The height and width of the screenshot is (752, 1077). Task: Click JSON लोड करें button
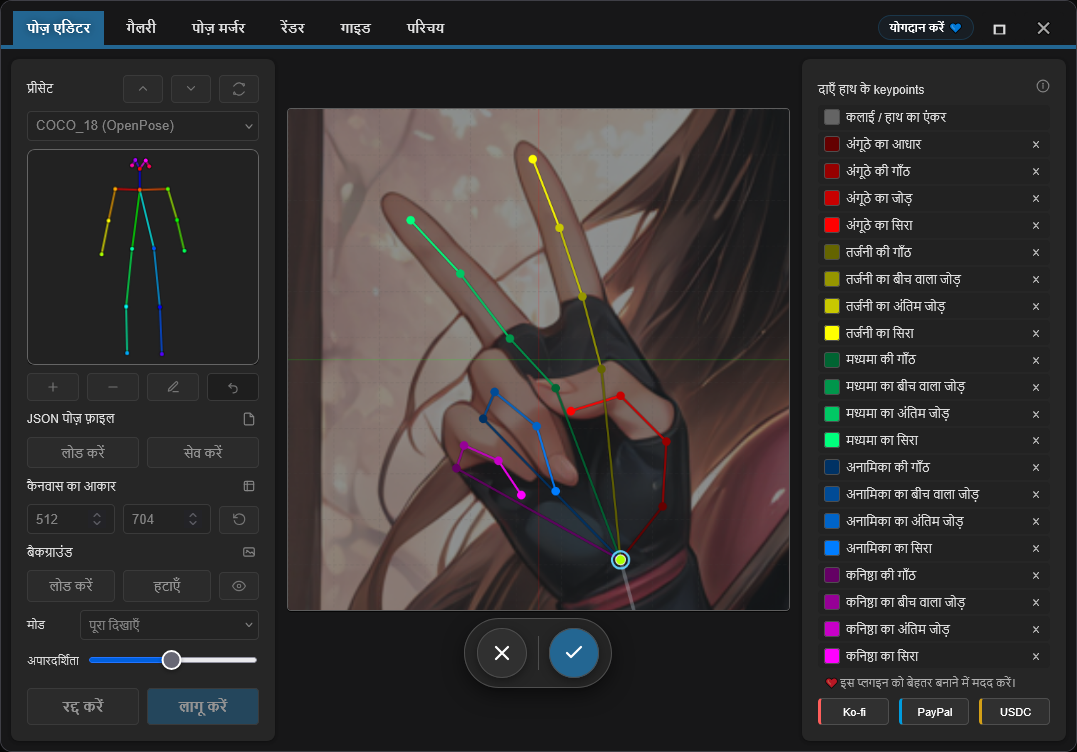(x=83, y=453)
